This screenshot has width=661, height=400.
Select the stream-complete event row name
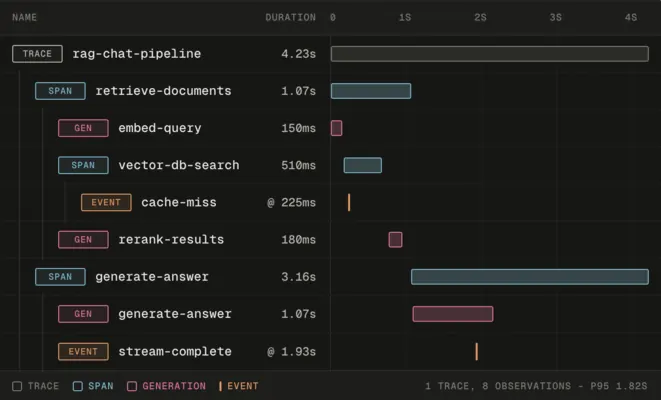click(x=175, y=352)
